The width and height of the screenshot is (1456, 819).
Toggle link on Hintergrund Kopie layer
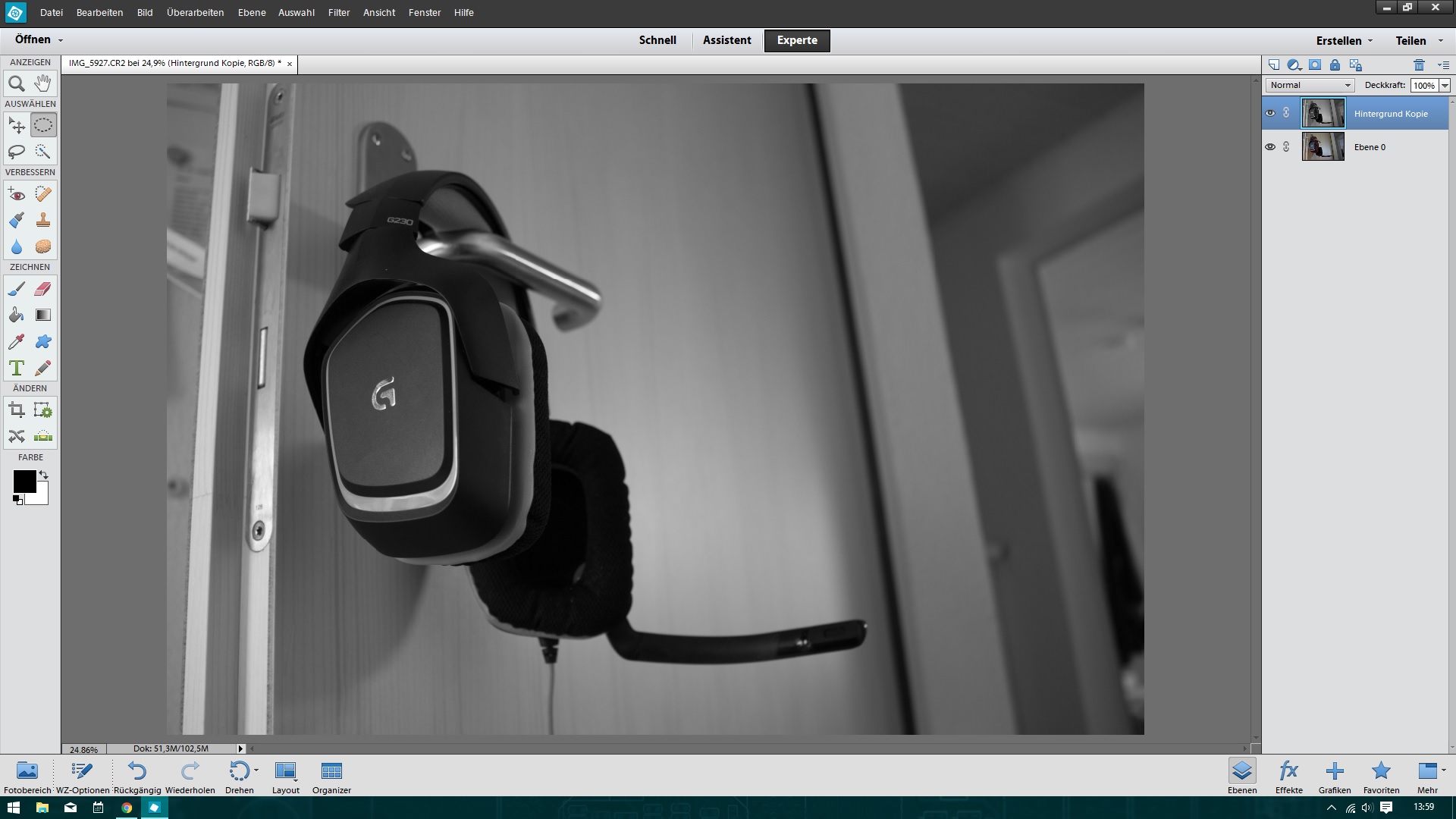pyautogui.click(x=1286, y=113)
